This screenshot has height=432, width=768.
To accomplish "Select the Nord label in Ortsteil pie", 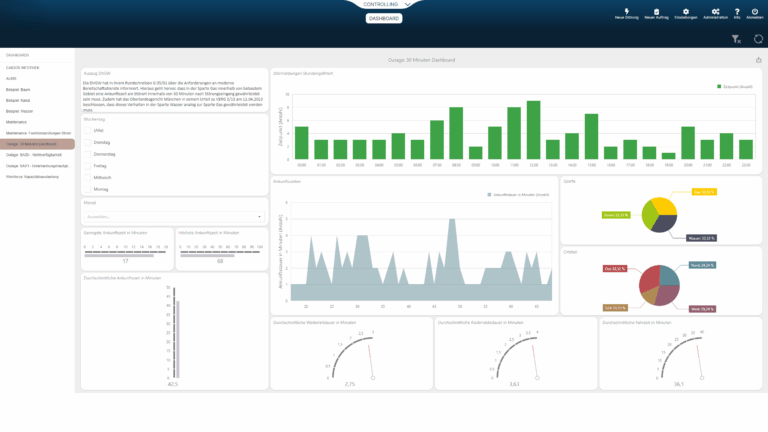I will [702, 265].
